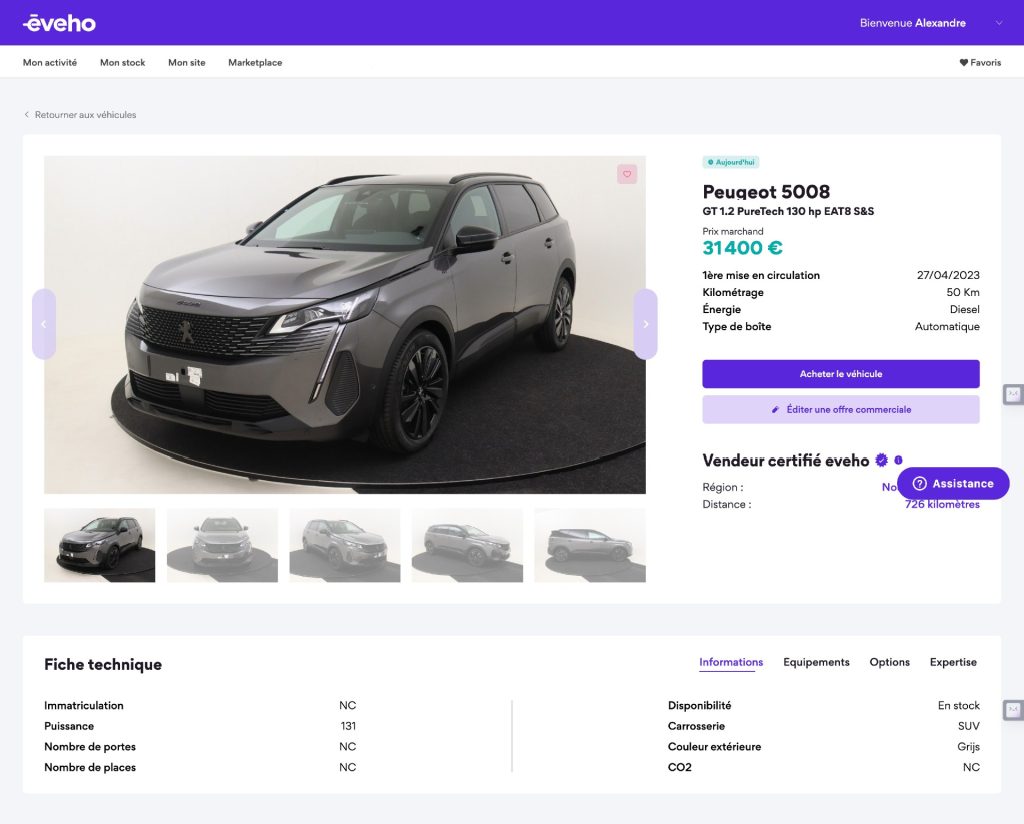1024x824 pixels.
Task: Select the third thumbnail, front-right view
Action: 345,545
